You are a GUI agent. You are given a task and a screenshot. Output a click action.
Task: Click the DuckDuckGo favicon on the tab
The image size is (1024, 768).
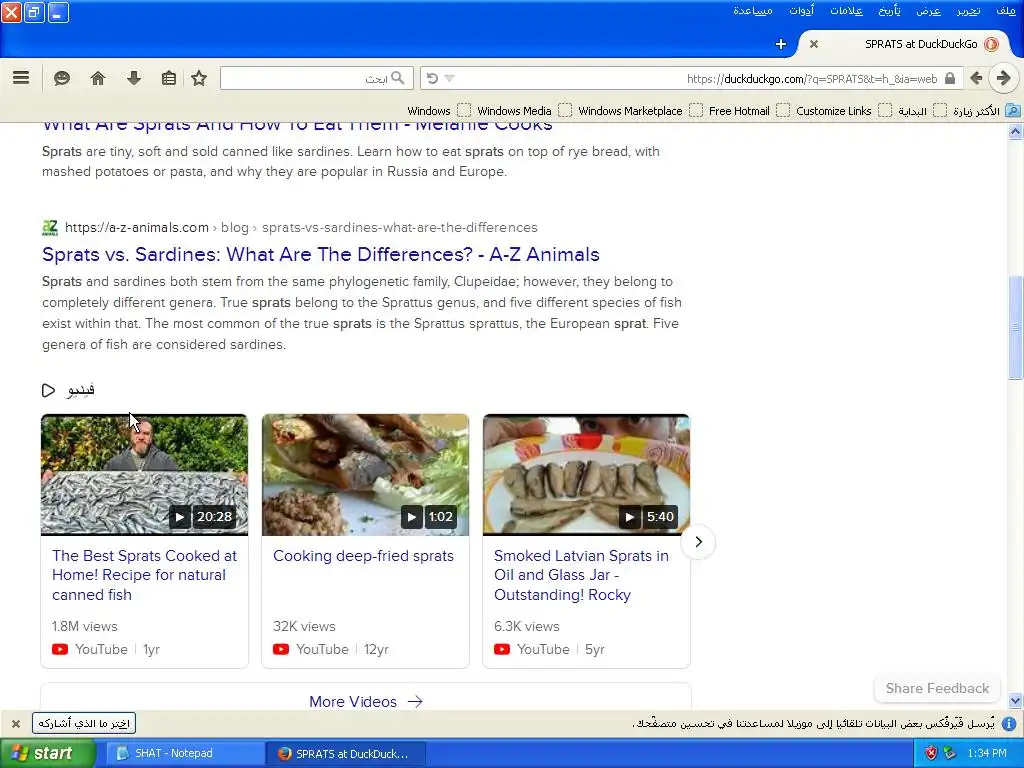click(x=991, y=44)
